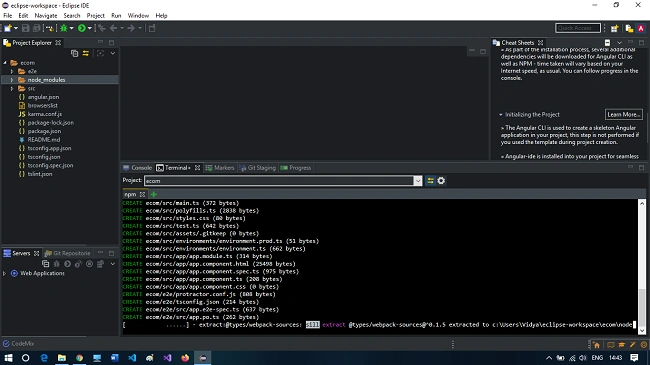Click Start the server icon in Servers view
650x365 pixels.
[x=68, y=264]
